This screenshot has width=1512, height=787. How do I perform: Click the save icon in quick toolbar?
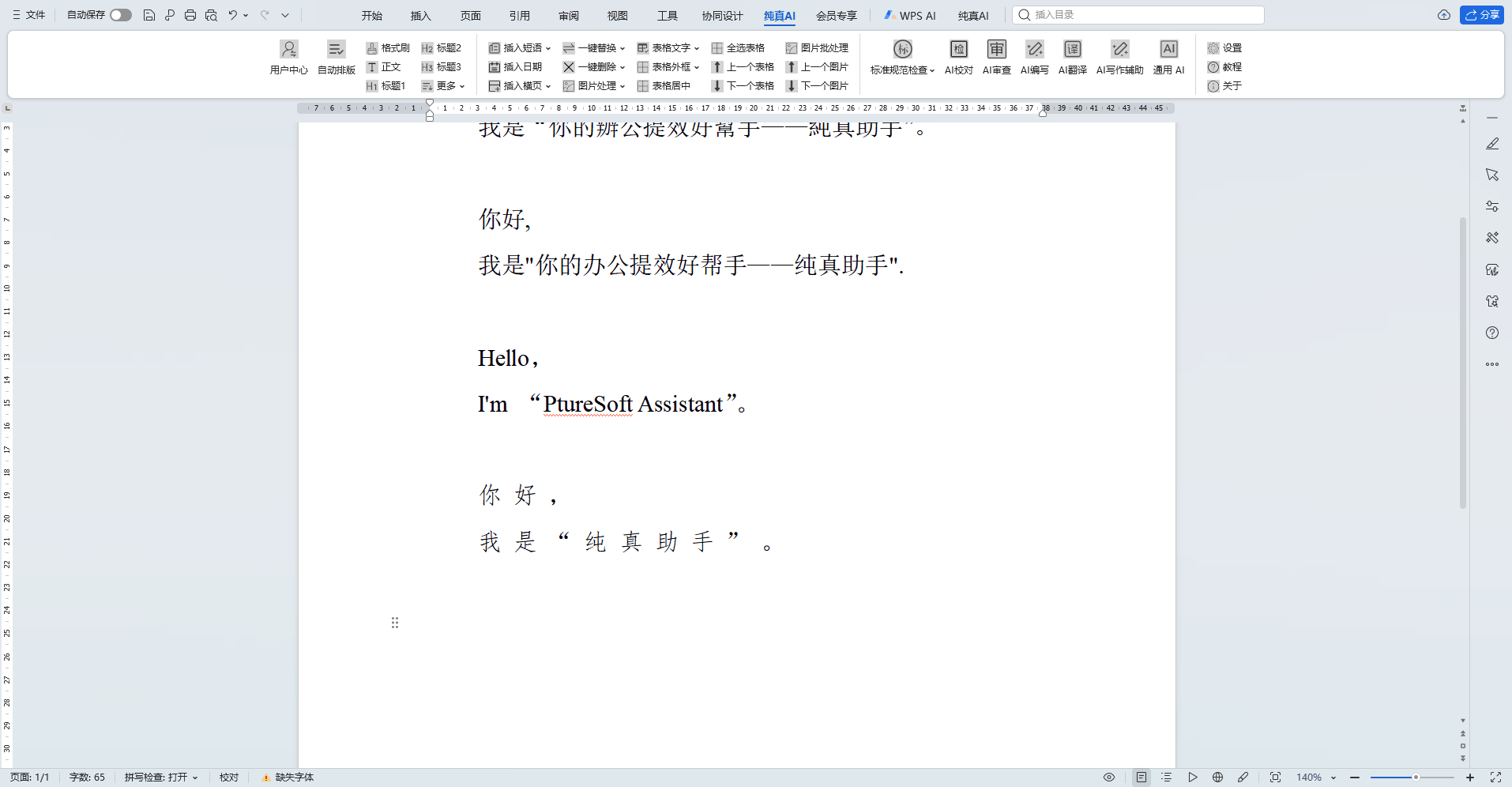tap(149, 15)
